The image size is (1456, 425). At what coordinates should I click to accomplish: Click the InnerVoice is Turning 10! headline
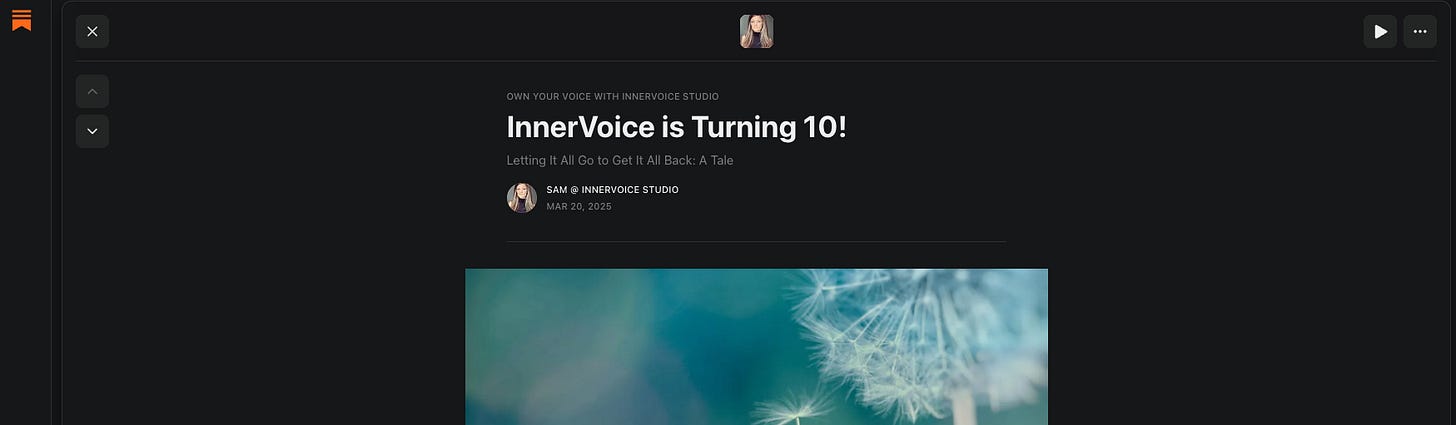click(676, 127)
